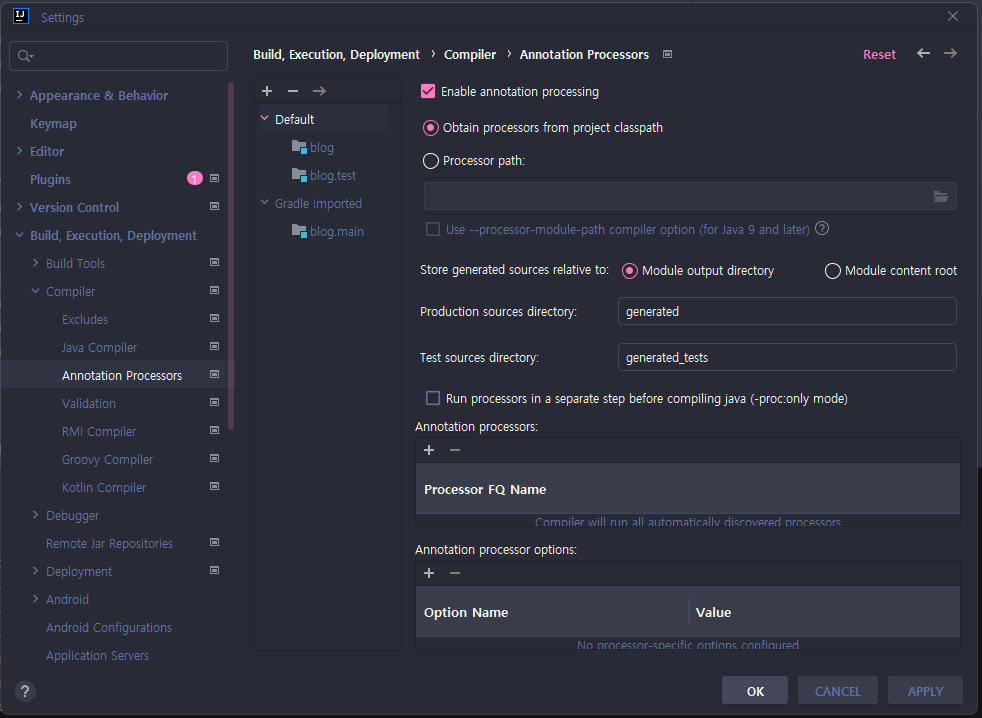Choose Module output directory radio button

point(629,271)
